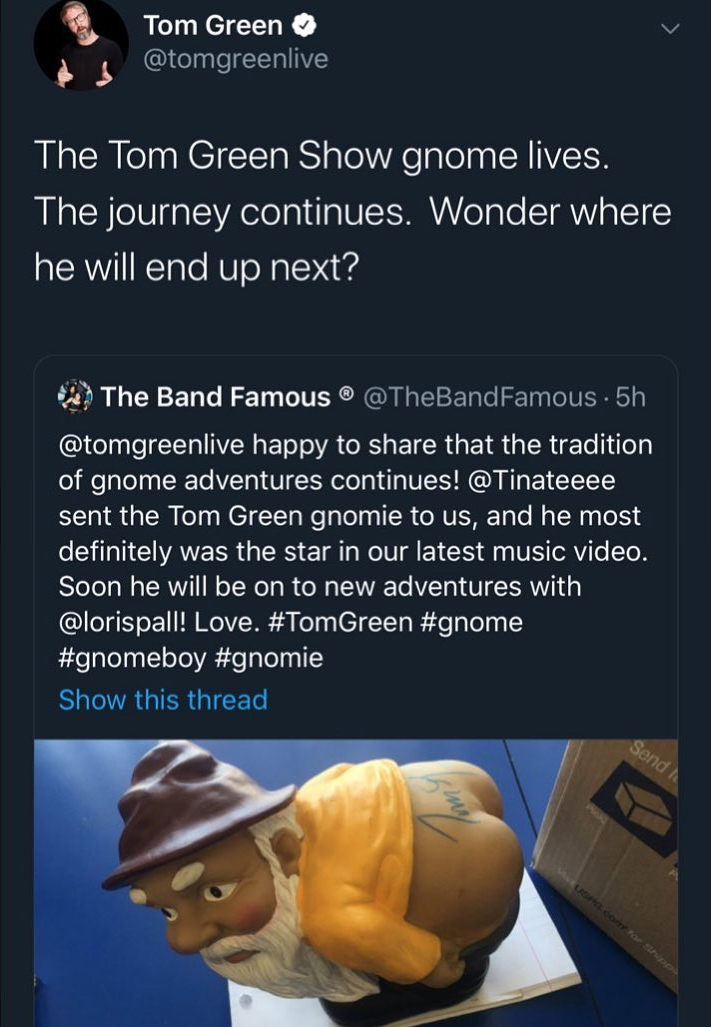
Task: Open Tom Green's profile picture
Action: coord(81,44)
